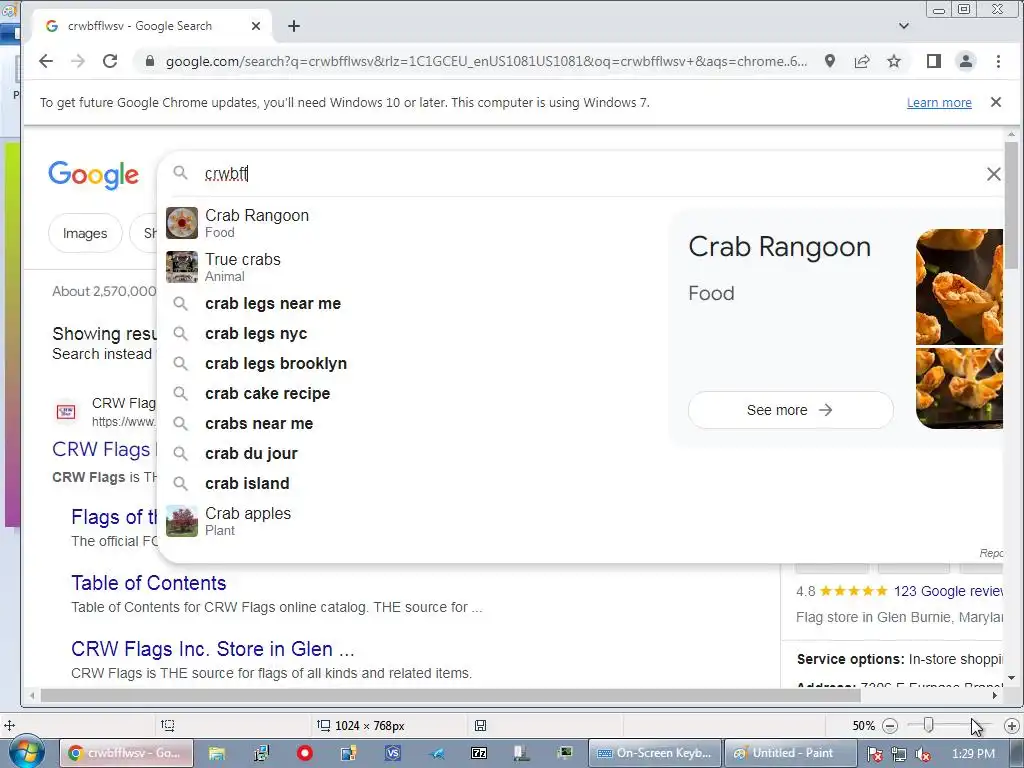
Task: Open the Learn more link in the update infobar
Action: (939, 103)
